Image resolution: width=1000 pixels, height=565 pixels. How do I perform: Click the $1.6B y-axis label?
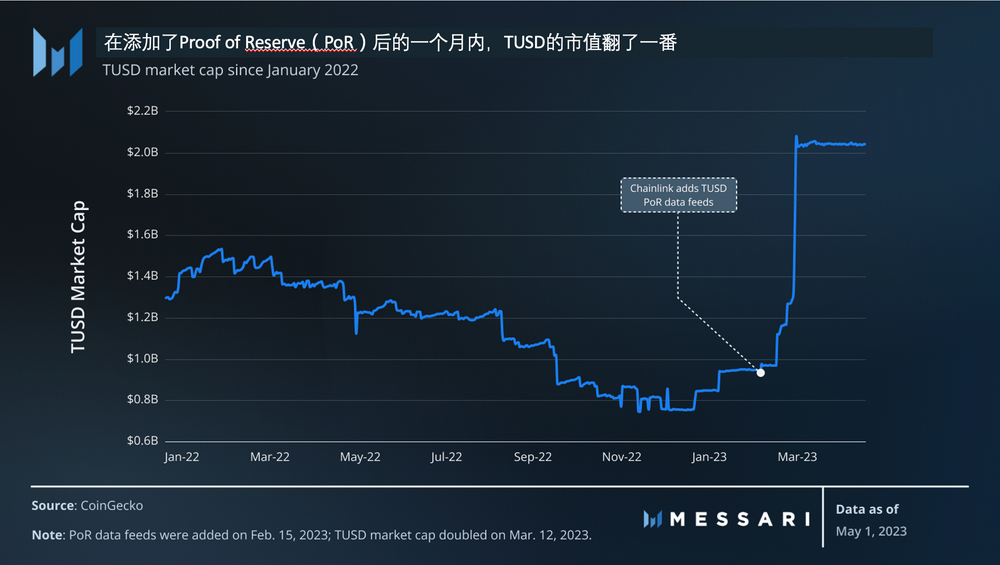(141, 234)
